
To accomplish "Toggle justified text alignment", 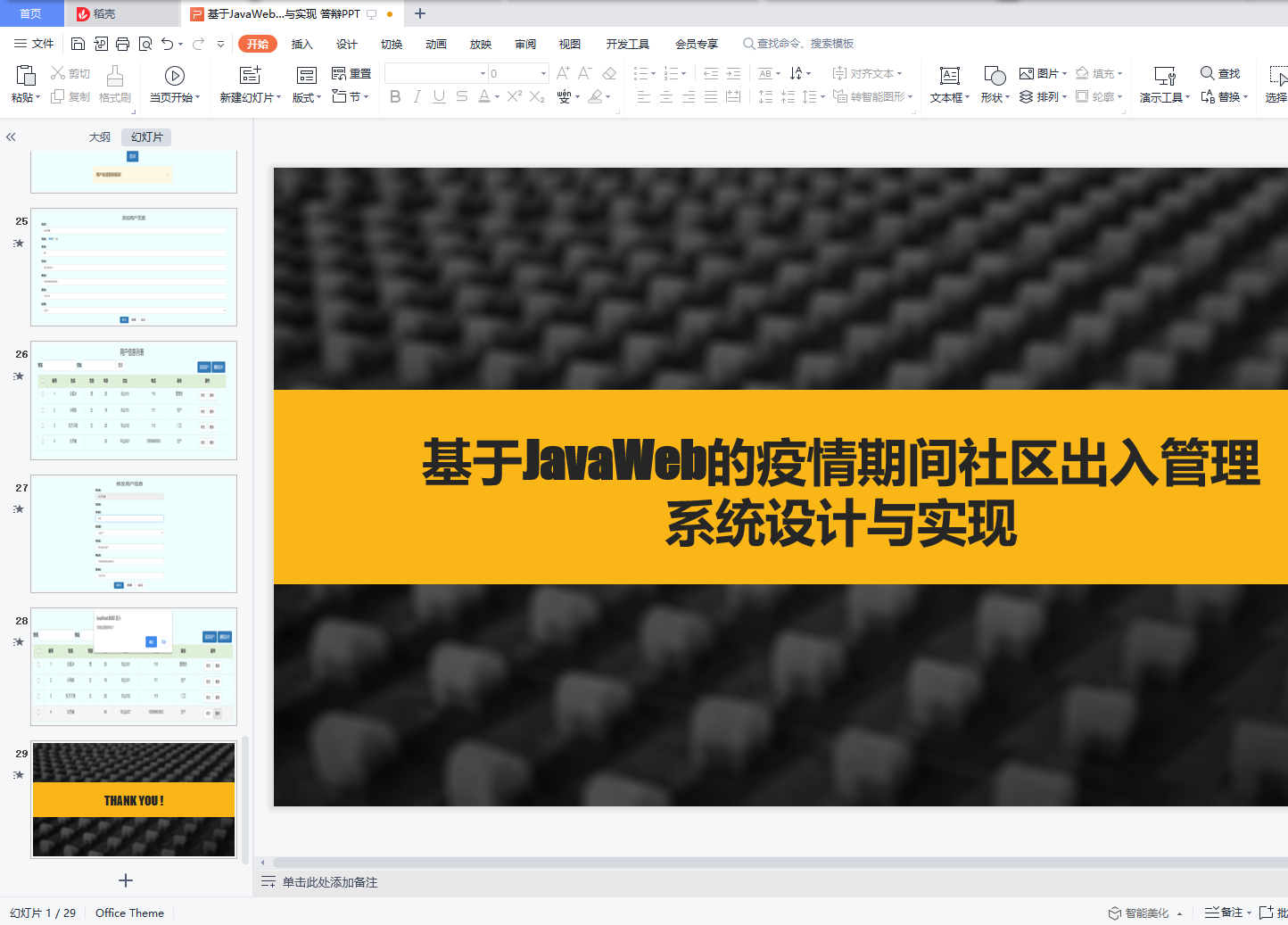I will 711,96.
